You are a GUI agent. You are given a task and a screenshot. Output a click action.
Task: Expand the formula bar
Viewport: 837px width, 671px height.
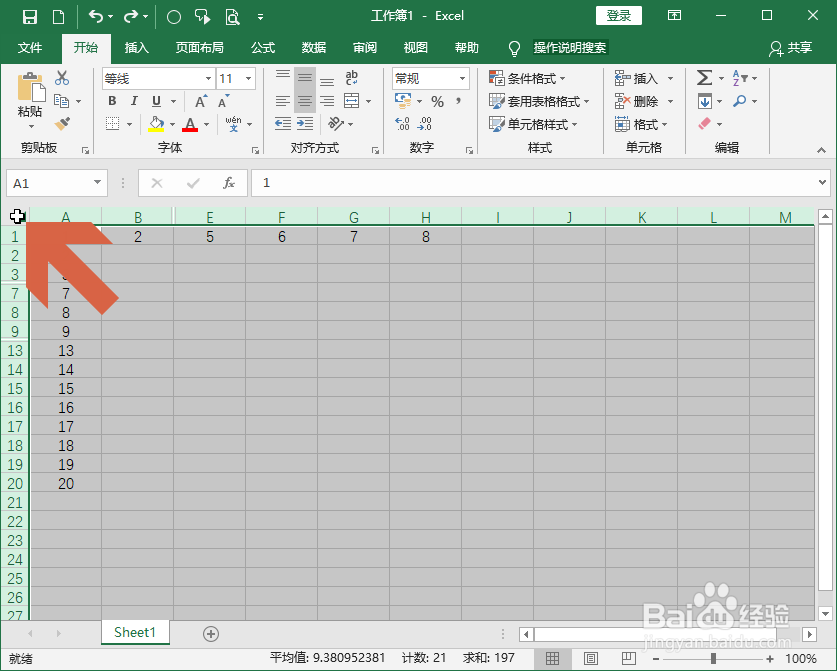[x=822, y=183]
